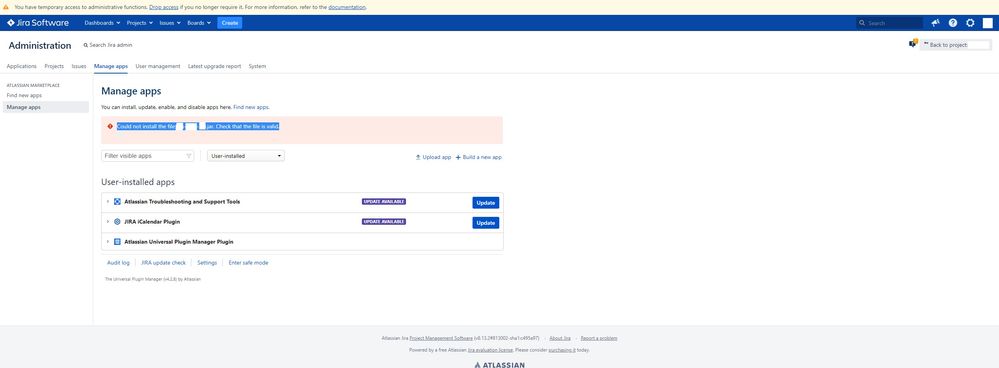
Task: Click the Enter safe mode link
Action: click(x=248, y=262)
